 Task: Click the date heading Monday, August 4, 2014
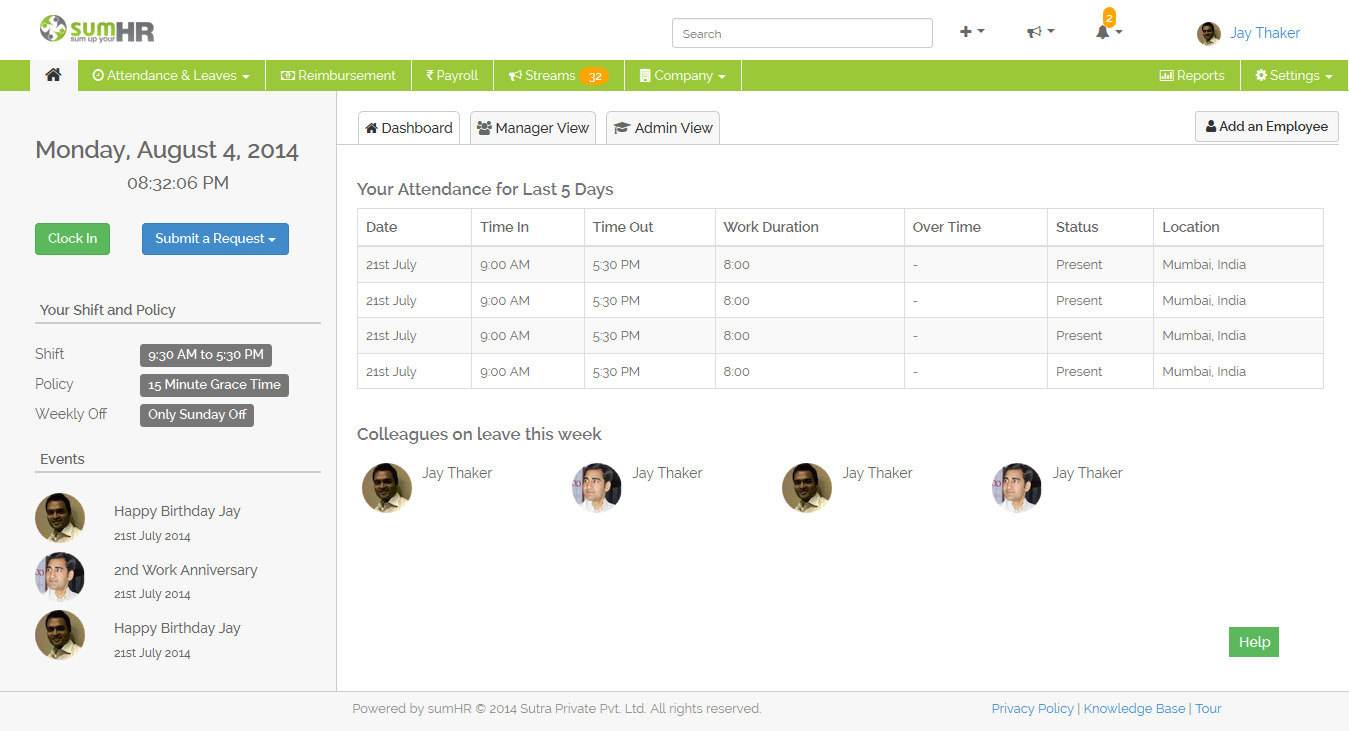[x=167, y=150]
